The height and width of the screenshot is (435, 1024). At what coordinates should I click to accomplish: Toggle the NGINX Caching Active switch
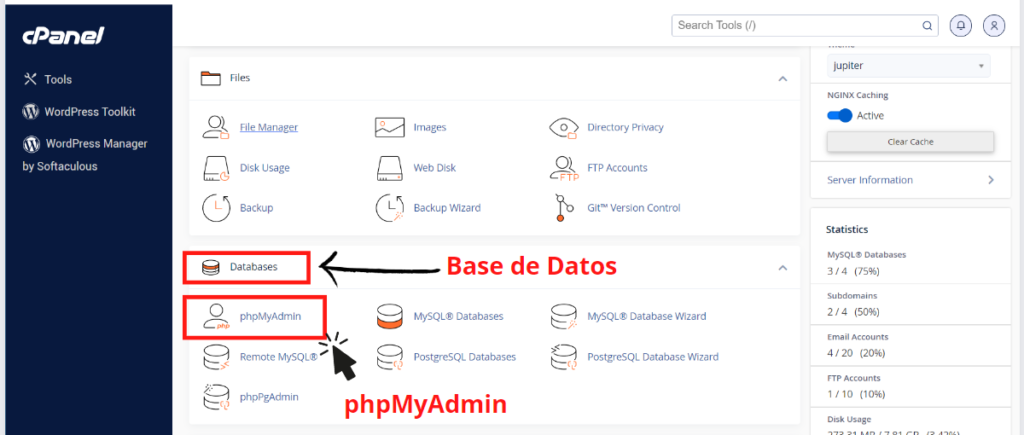(840, 116)
